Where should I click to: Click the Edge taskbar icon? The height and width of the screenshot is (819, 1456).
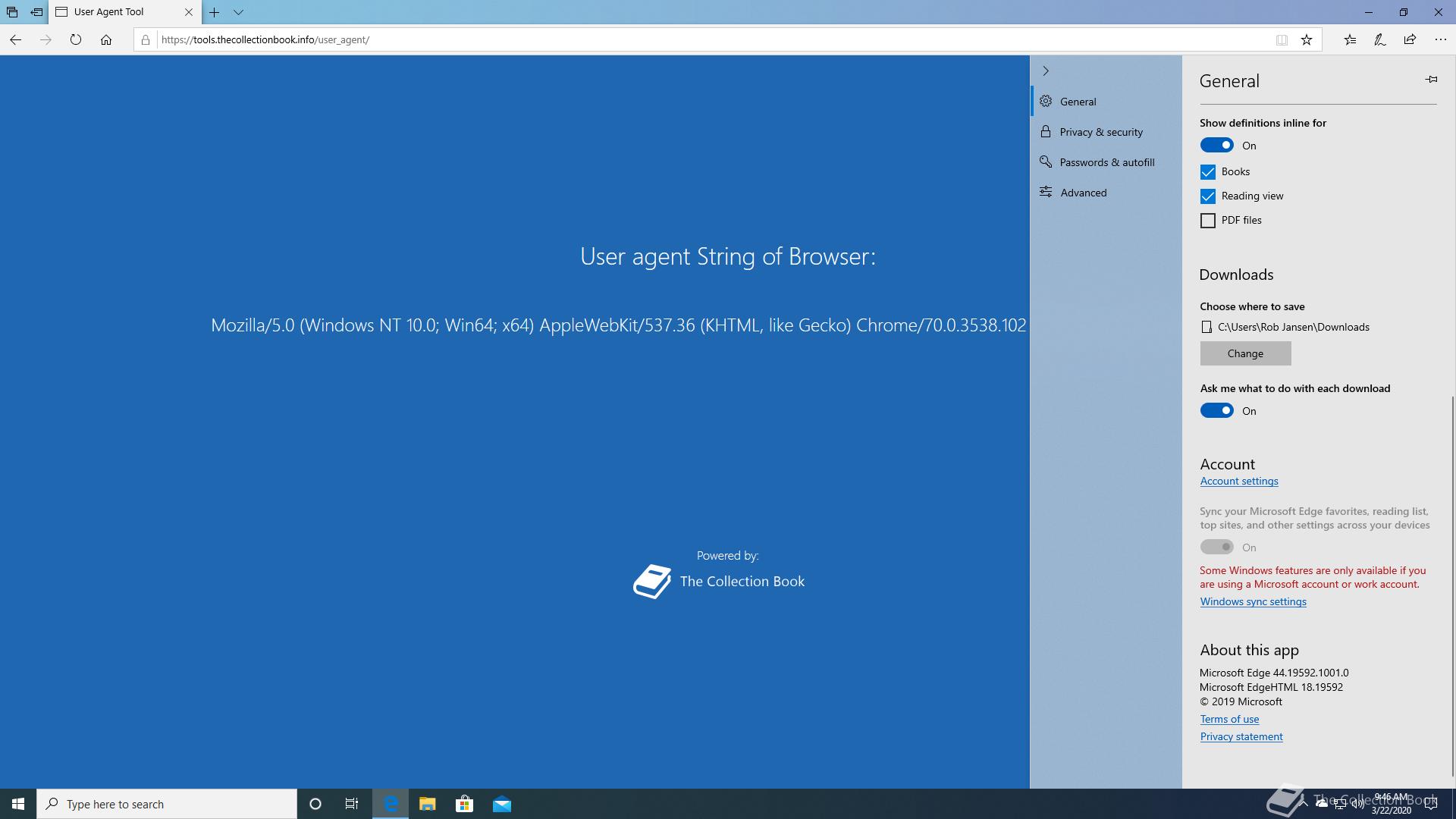click(x=391, y=804)
